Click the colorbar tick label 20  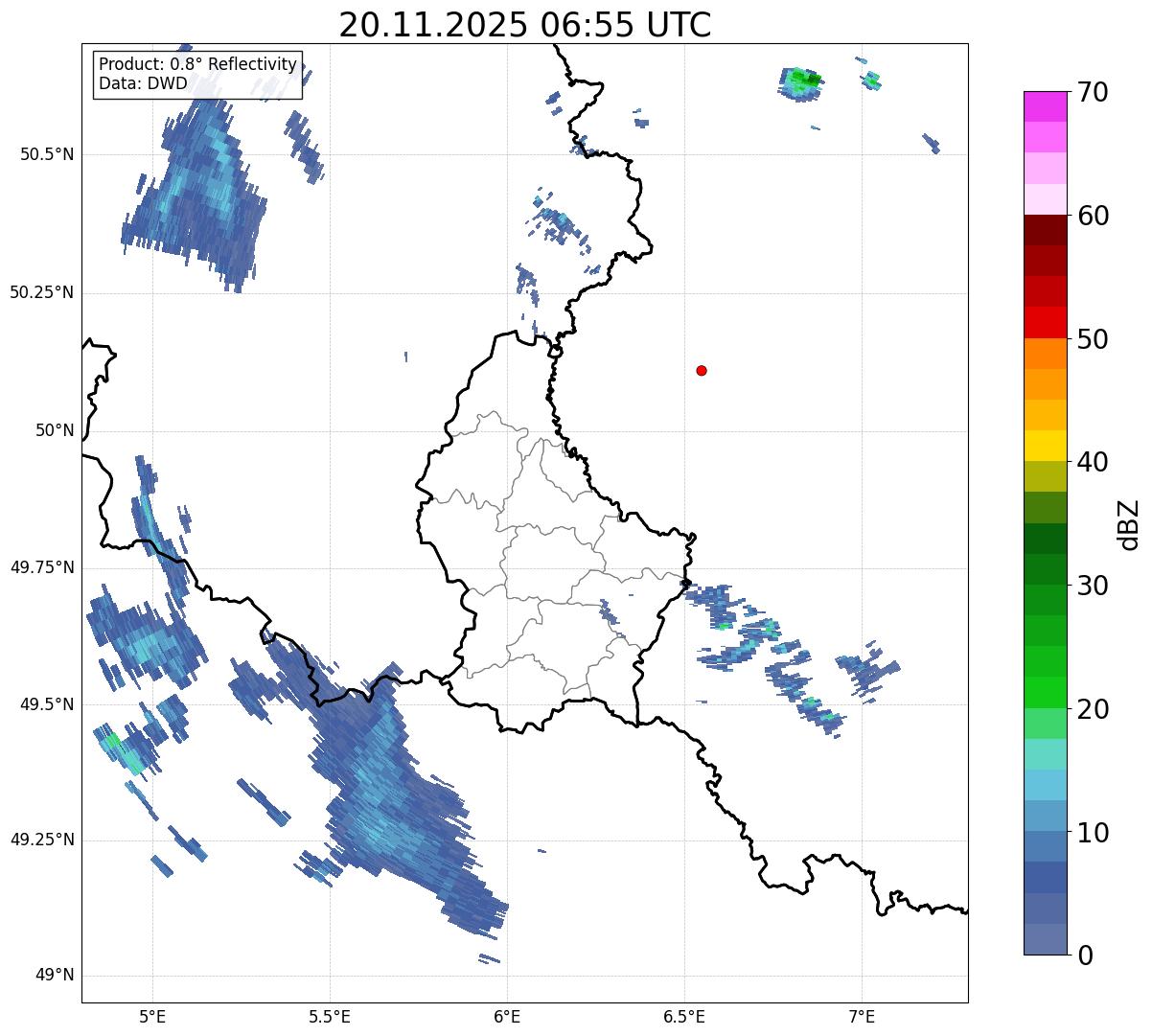coord(1093,709)
